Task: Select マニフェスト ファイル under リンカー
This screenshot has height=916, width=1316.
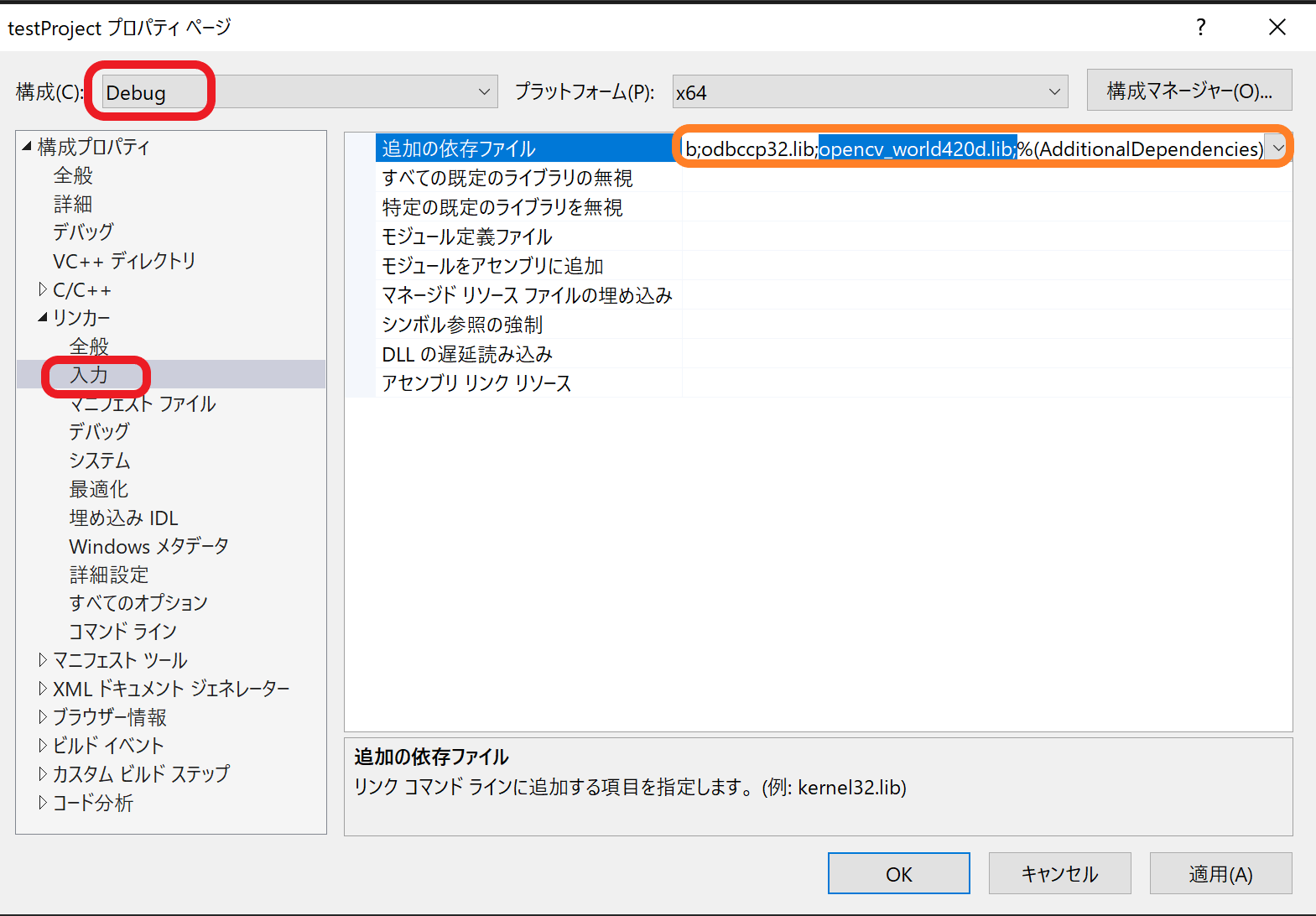Action: coord(143,403)
